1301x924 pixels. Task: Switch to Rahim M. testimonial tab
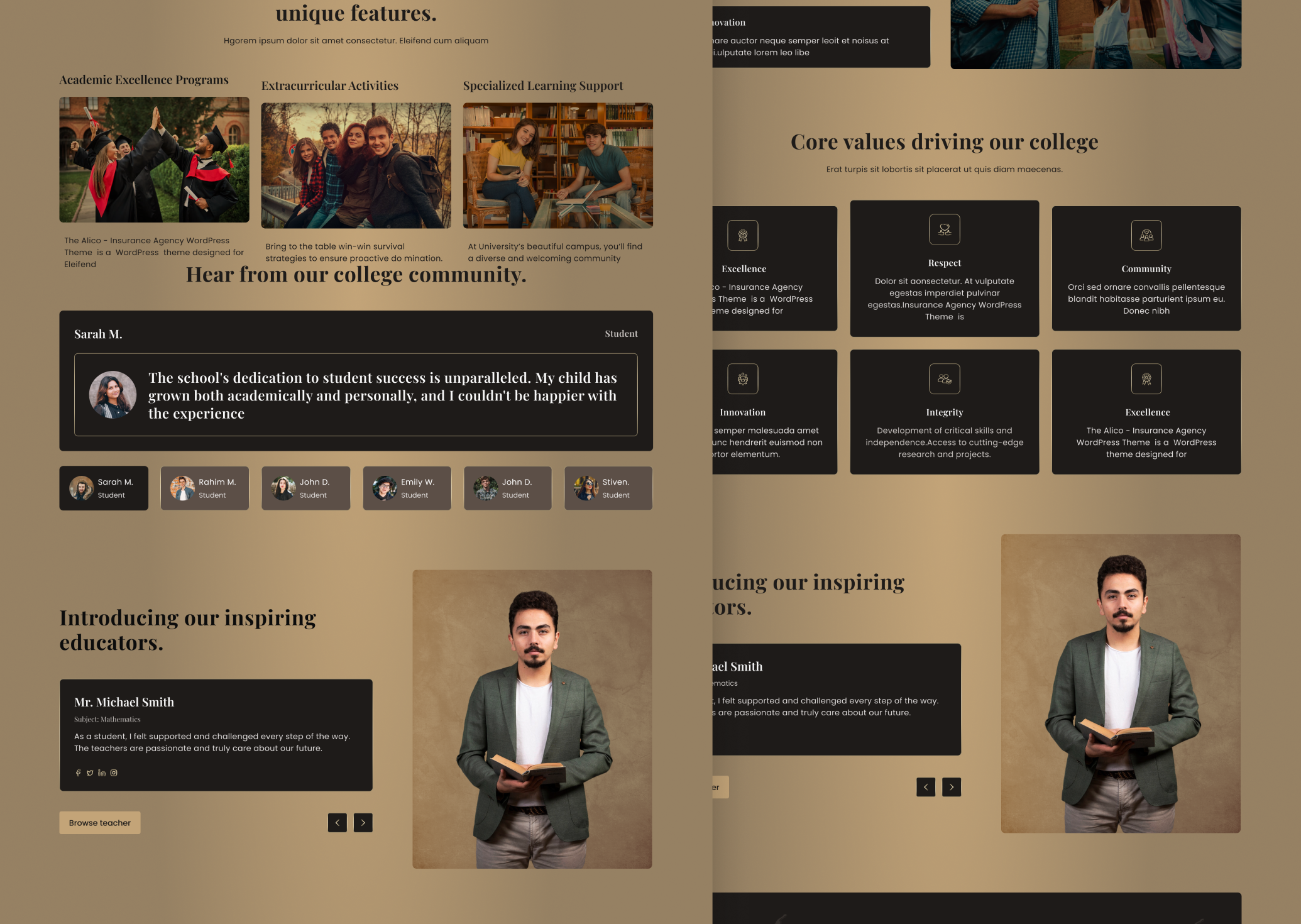tap(205, 488)
